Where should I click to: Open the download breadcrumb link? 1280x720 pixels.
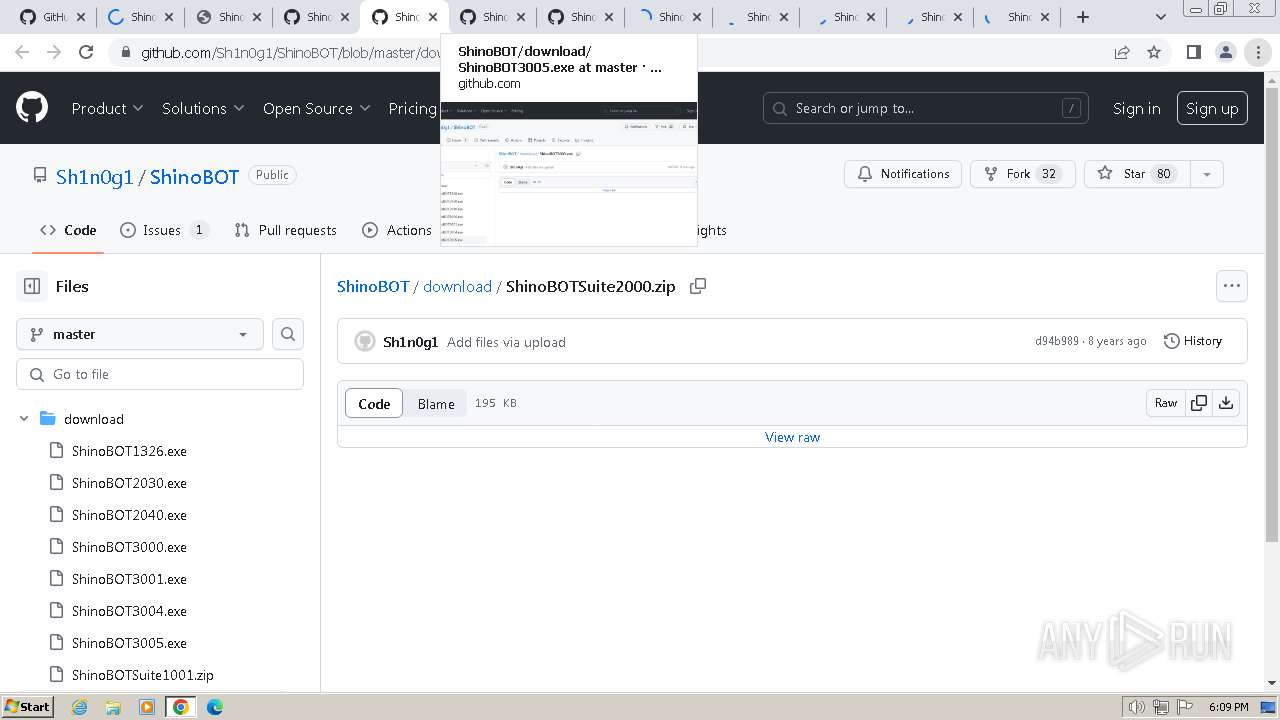click(x=457, y=286)
